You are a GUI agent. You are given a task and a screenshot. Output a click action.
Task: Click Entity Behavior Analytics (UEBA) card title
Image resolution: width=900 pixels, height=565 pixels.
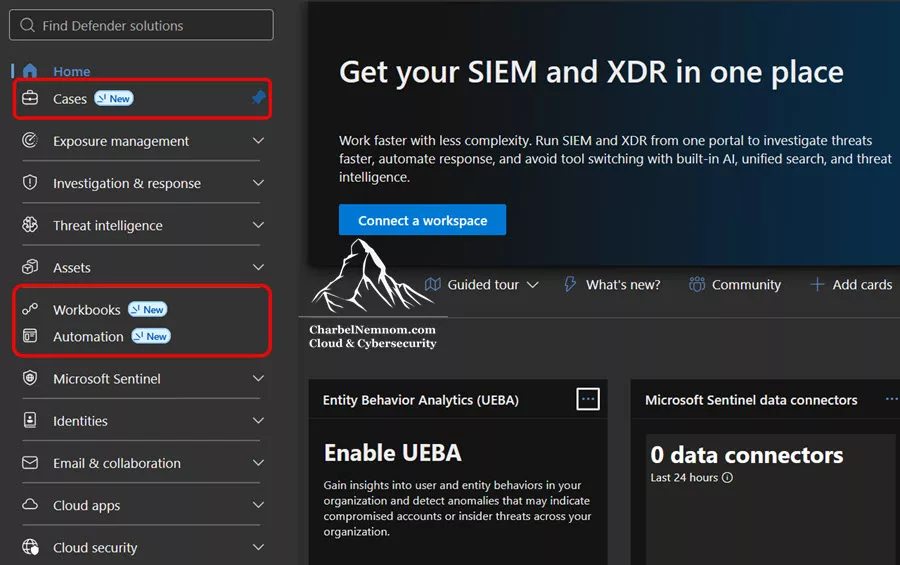[421, 400]
